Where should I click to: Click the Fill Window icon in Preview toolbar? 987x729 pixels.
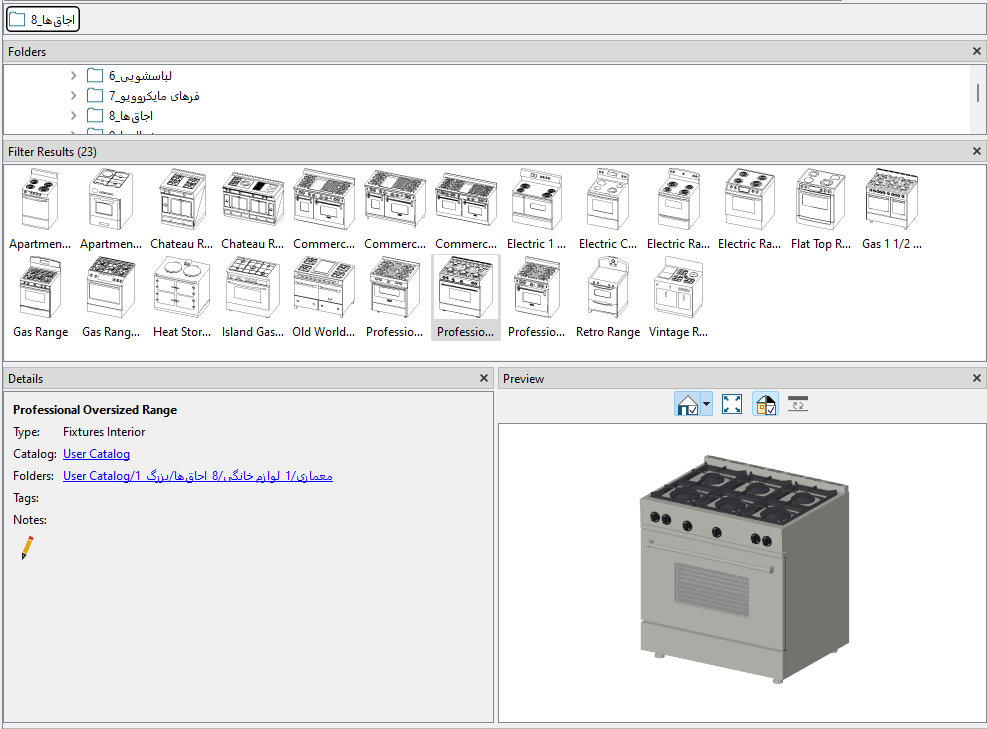click(x=732, y=404)
